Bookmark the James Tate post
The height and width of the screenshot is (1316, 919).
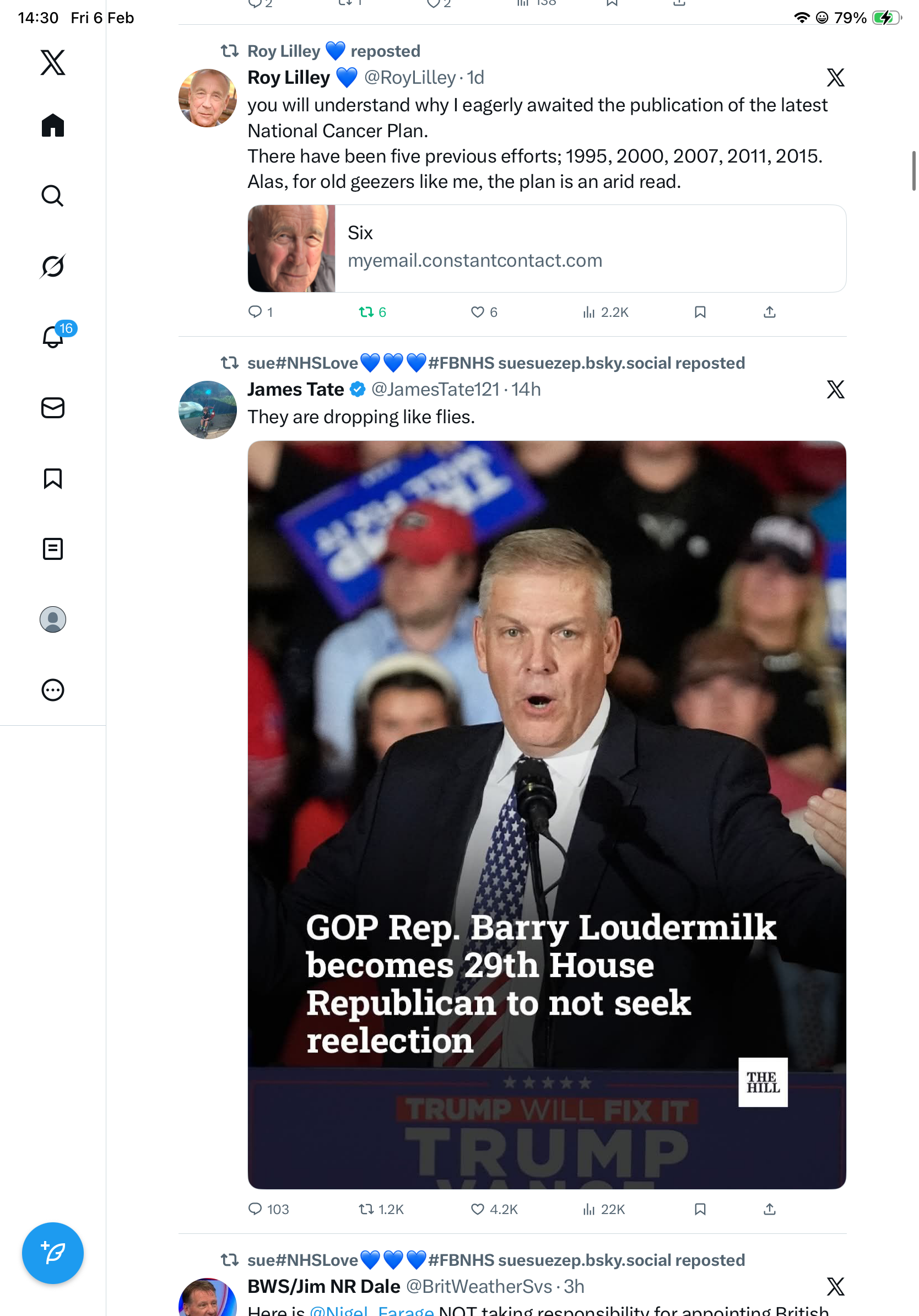[x=700, y=1209]
